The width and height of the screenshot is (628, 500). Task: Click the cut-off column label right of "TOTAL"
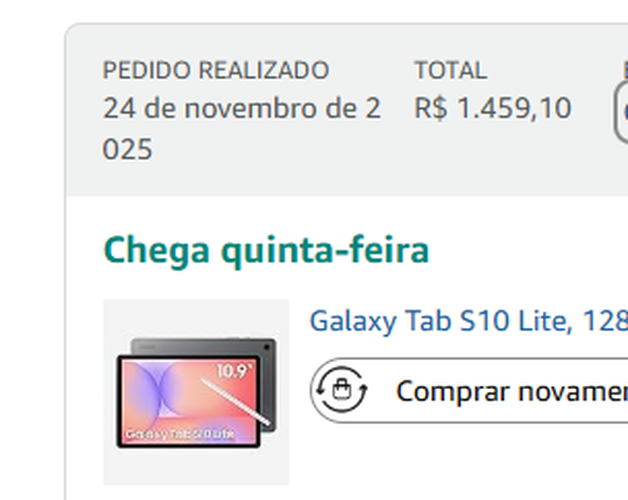click(624, 71)
